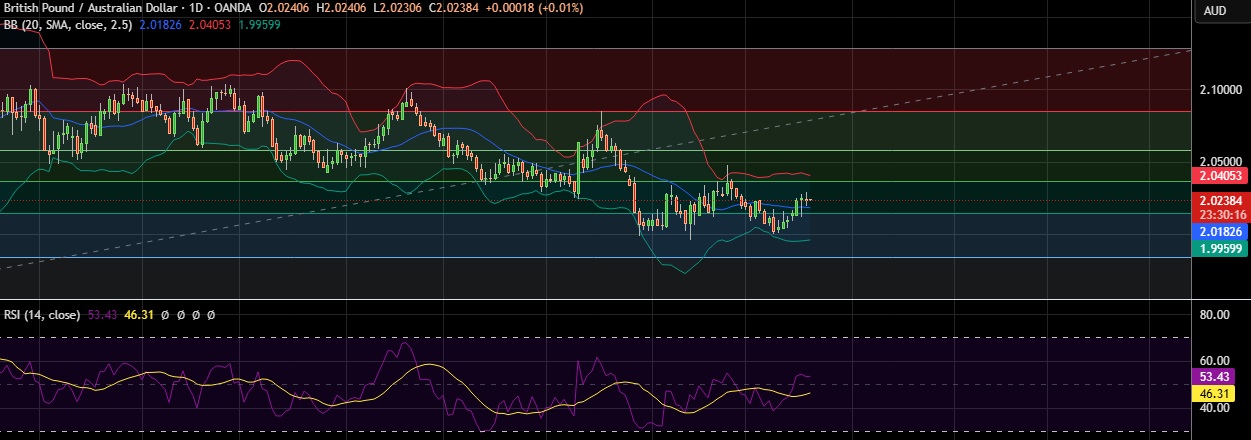Click the red 2.04053 value in BB legend
Screen dimensions: 1251x440
pos(207,24)
